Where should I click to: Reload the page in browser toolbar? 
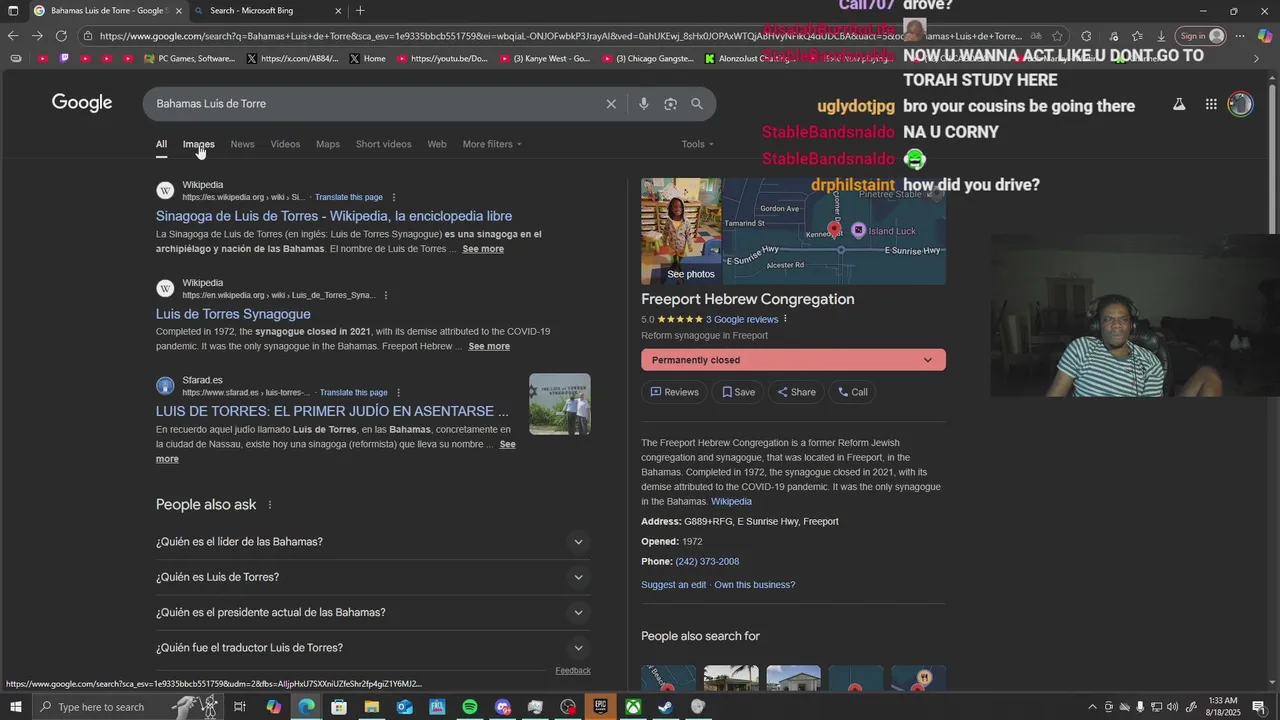[x=61, y=36]
